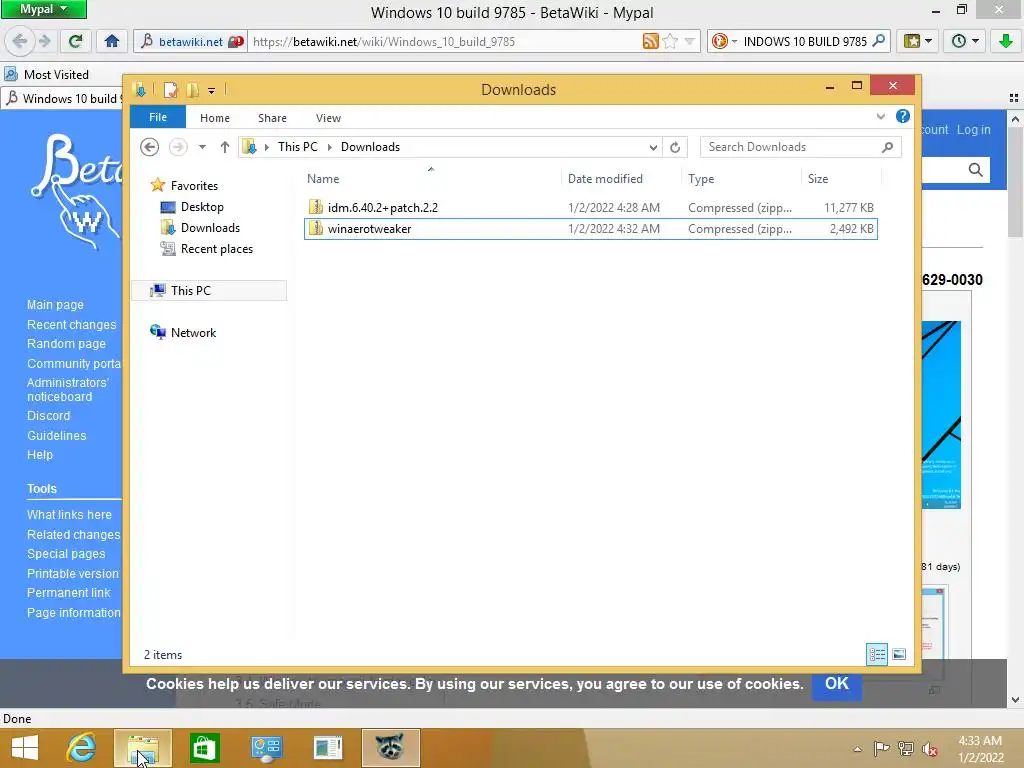Click the taskbar clock and date
The width and height of the screenshot is (1024, 768).
point(980,749)
